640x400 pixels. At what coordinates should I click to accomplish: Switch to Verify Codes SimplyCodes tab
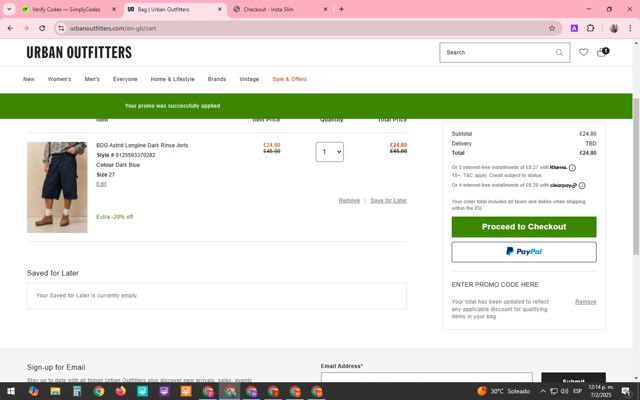tap(66, 9)
